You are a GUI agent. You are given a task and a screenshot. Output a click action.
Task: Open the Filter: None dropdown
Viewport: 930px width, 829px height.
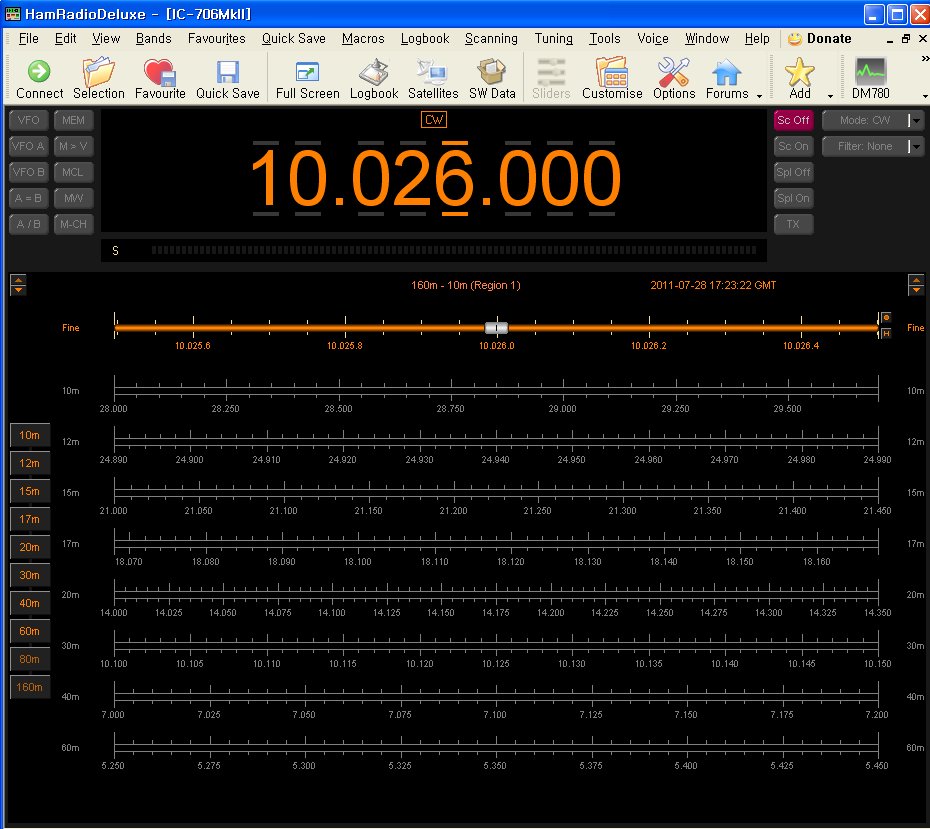tap(872, 146)
